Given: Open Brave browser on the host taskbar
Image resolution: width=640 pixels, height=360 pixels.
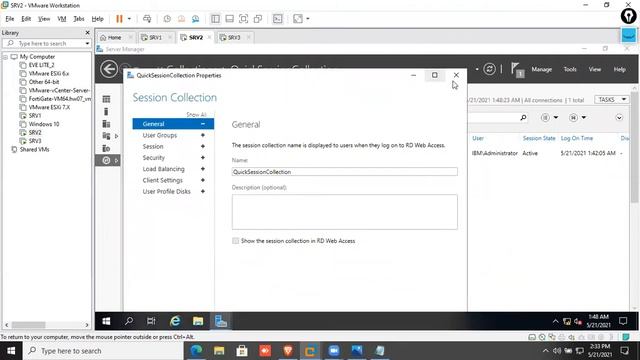Looking at the screenshot, I should click(x=288, y=351).
